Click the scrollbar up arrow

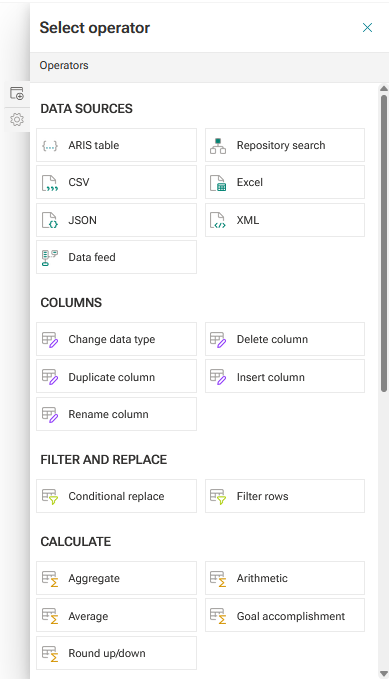point(383,89)
